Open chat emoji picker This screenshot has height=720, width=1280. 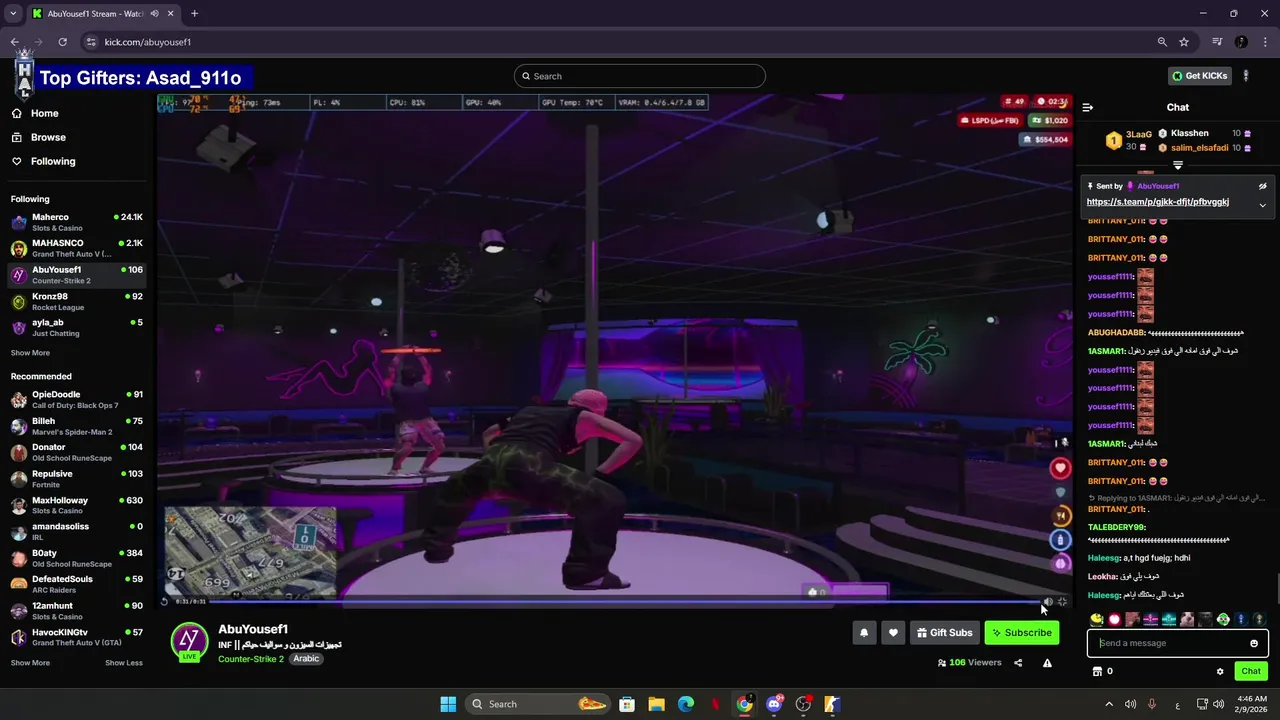(1254, 643)
